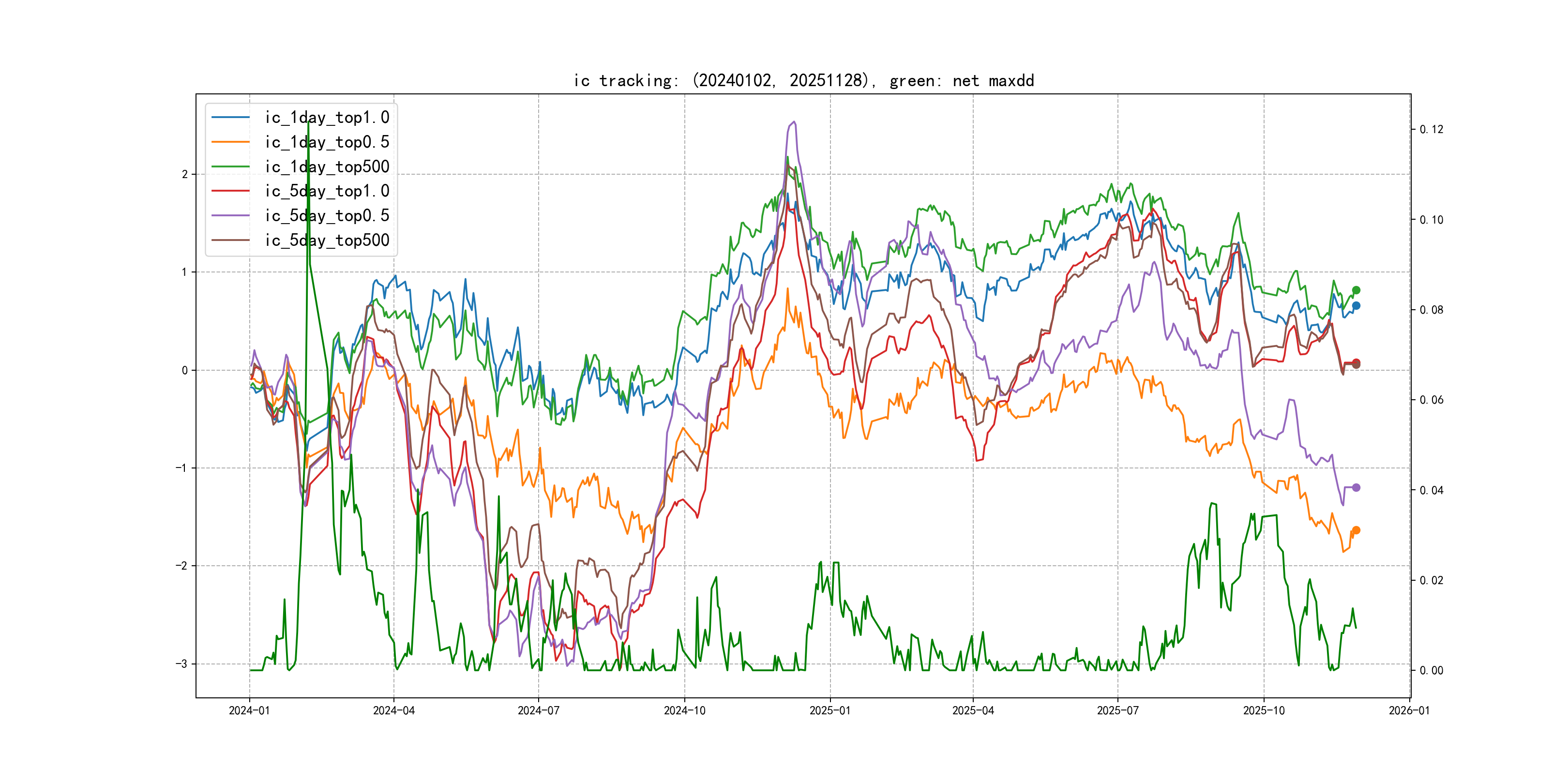Click the blue line swatch in legend
This screenshot has width=1568, height=784.
pos(231,118)
